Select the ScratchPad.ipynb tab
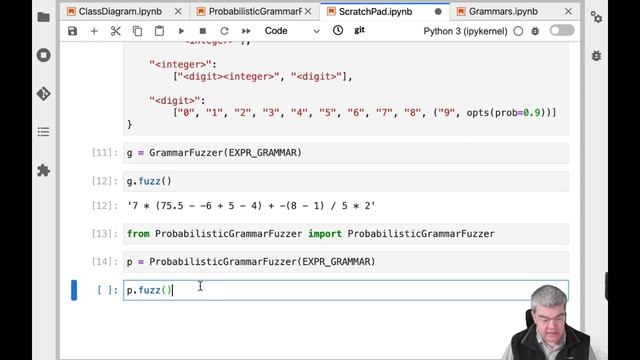 click(375, 11)
